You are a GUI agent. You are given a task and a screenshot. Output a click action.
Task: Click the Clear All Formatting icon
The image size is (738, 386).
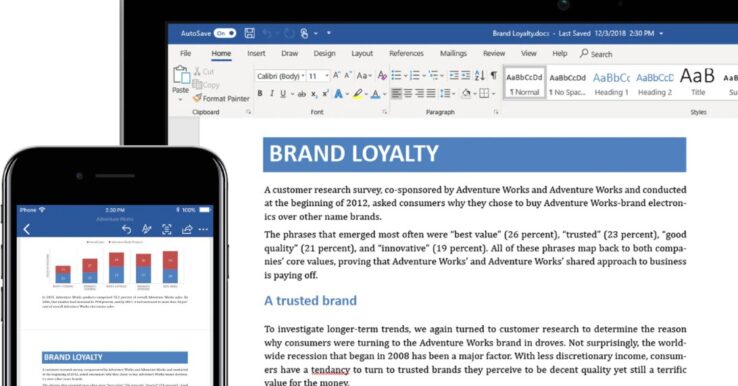pyautogui.click(x=382, y=75)
